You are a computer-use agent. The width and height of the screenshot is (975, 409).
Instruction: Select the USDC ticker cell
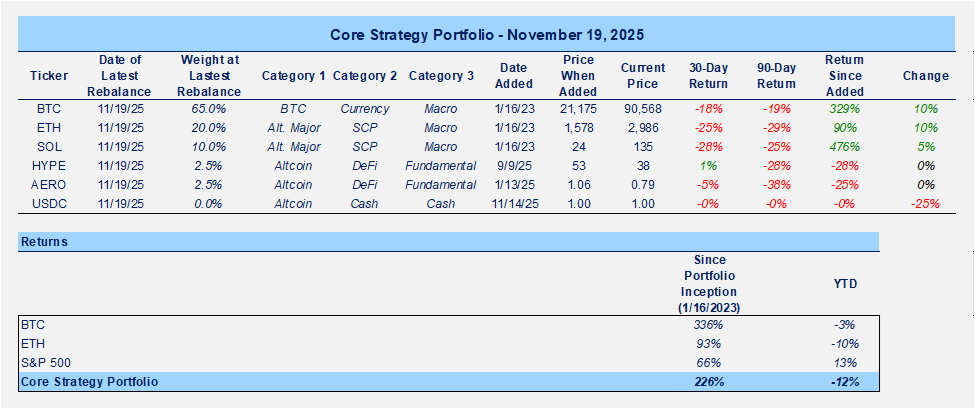pyautogui.click(x=49, y=204)
